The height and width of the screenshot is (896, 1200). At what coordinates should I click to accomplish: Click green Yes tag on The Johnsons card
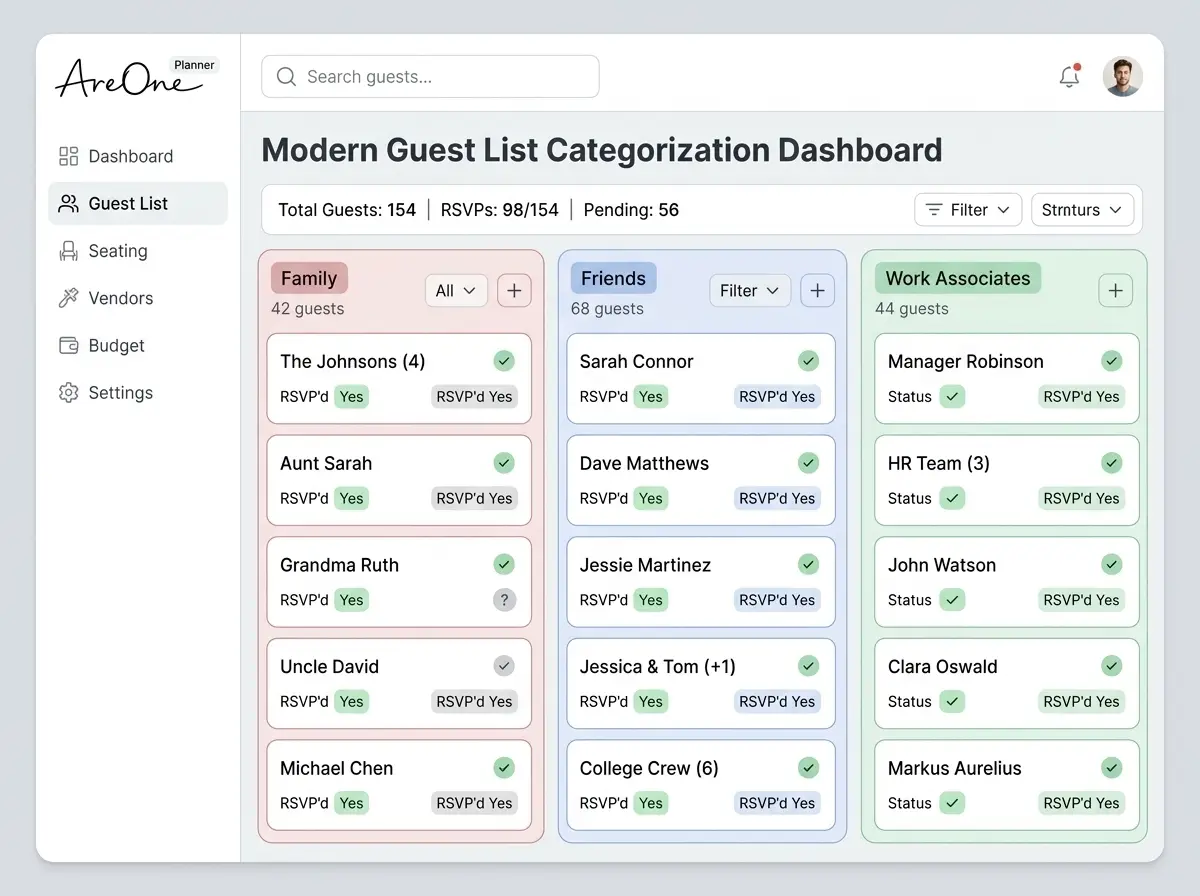point(351,397)
